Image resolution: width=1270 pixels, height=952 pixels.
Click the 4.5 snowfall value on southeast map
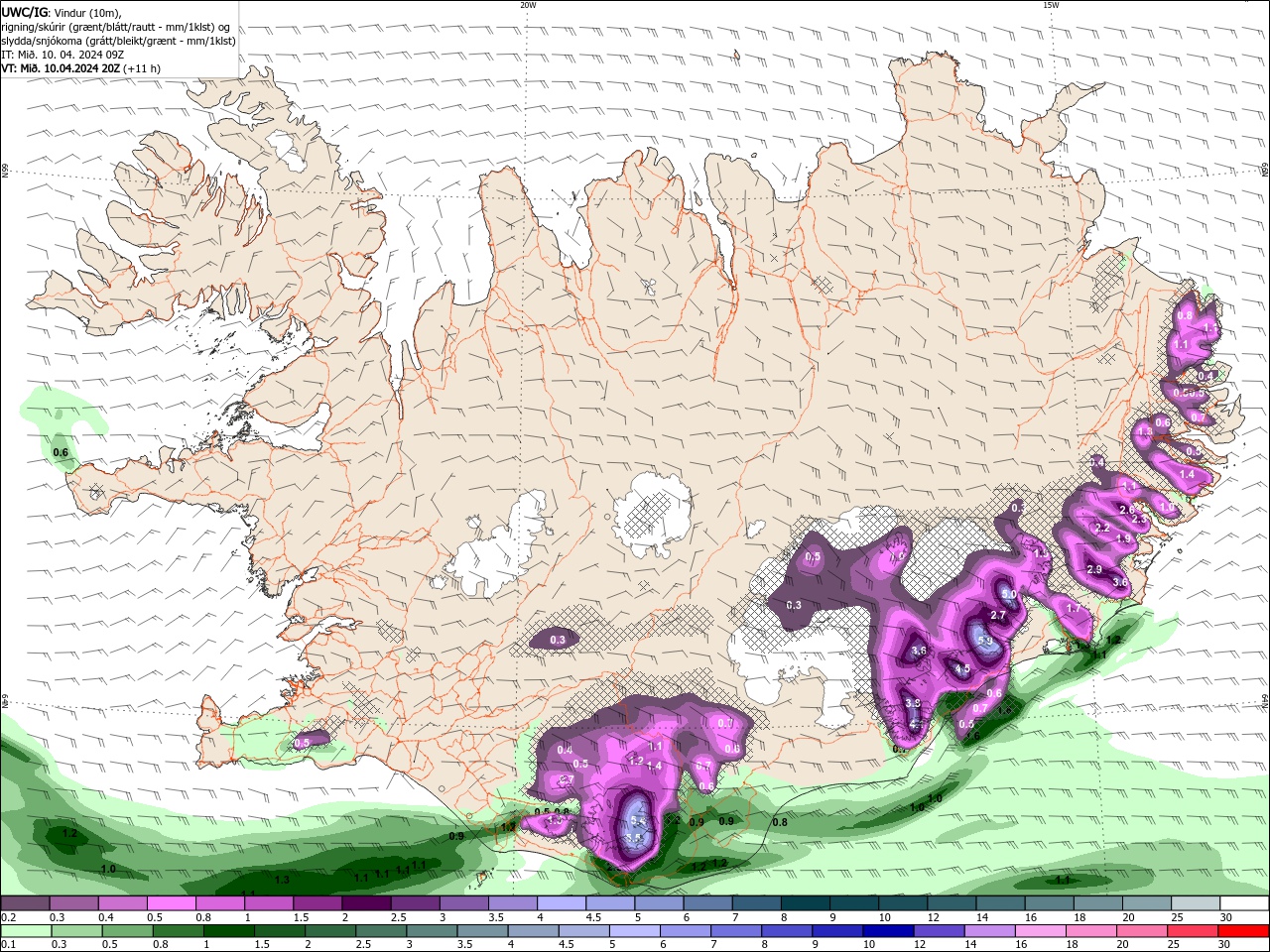(962, 669)
